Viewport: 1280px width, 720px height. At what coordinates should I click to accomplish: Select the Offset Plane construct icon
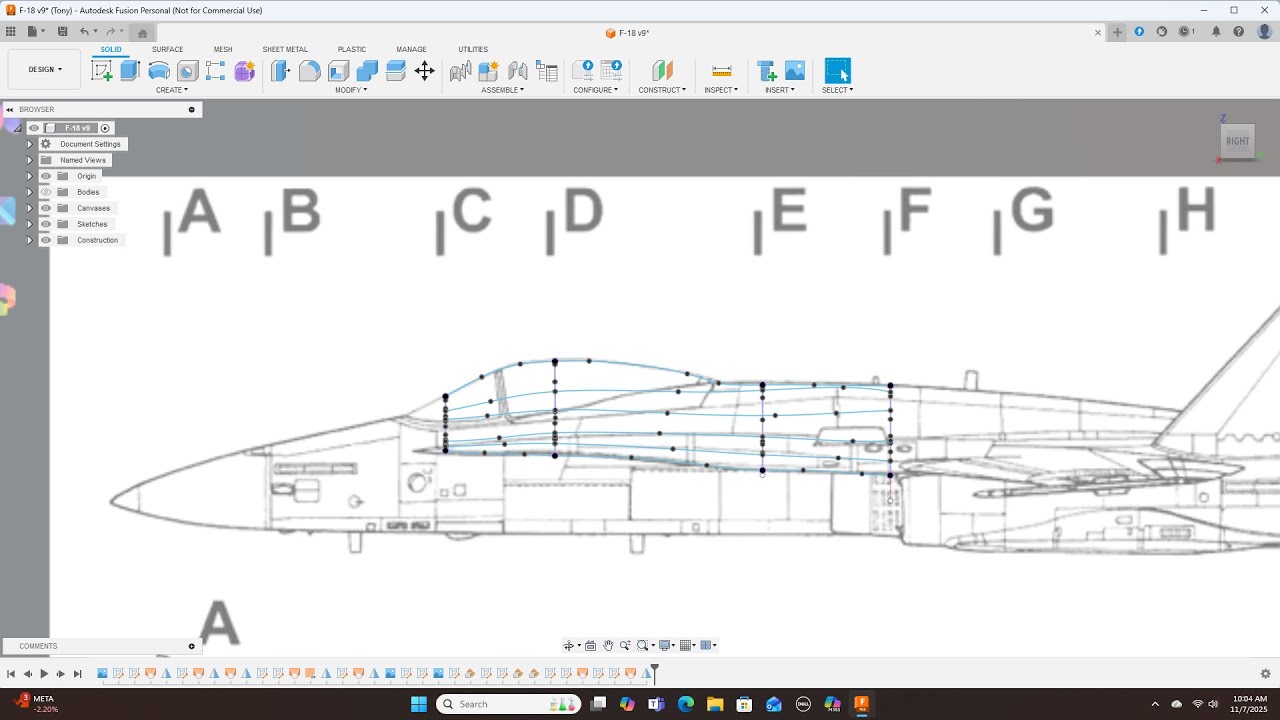coord(662,70)
